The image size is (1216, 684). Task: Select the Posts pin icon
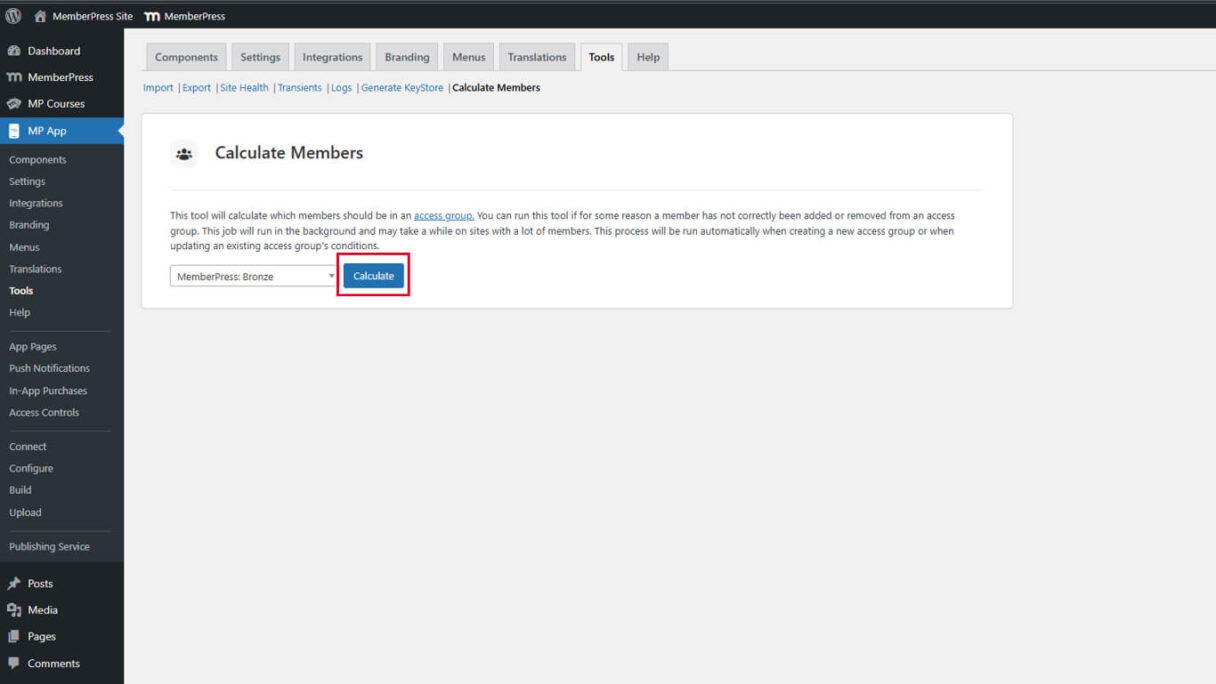pos(14,583)
